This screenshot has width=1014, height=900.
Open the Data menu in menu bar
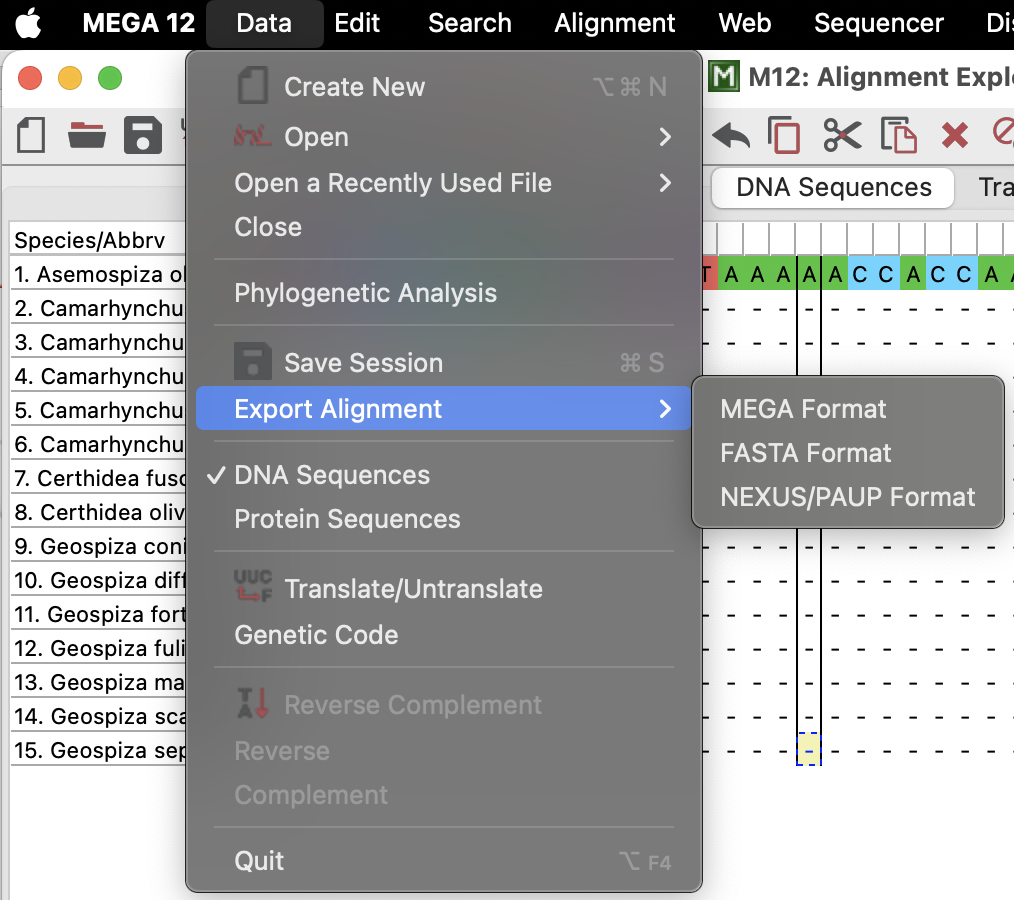point(264,23)
